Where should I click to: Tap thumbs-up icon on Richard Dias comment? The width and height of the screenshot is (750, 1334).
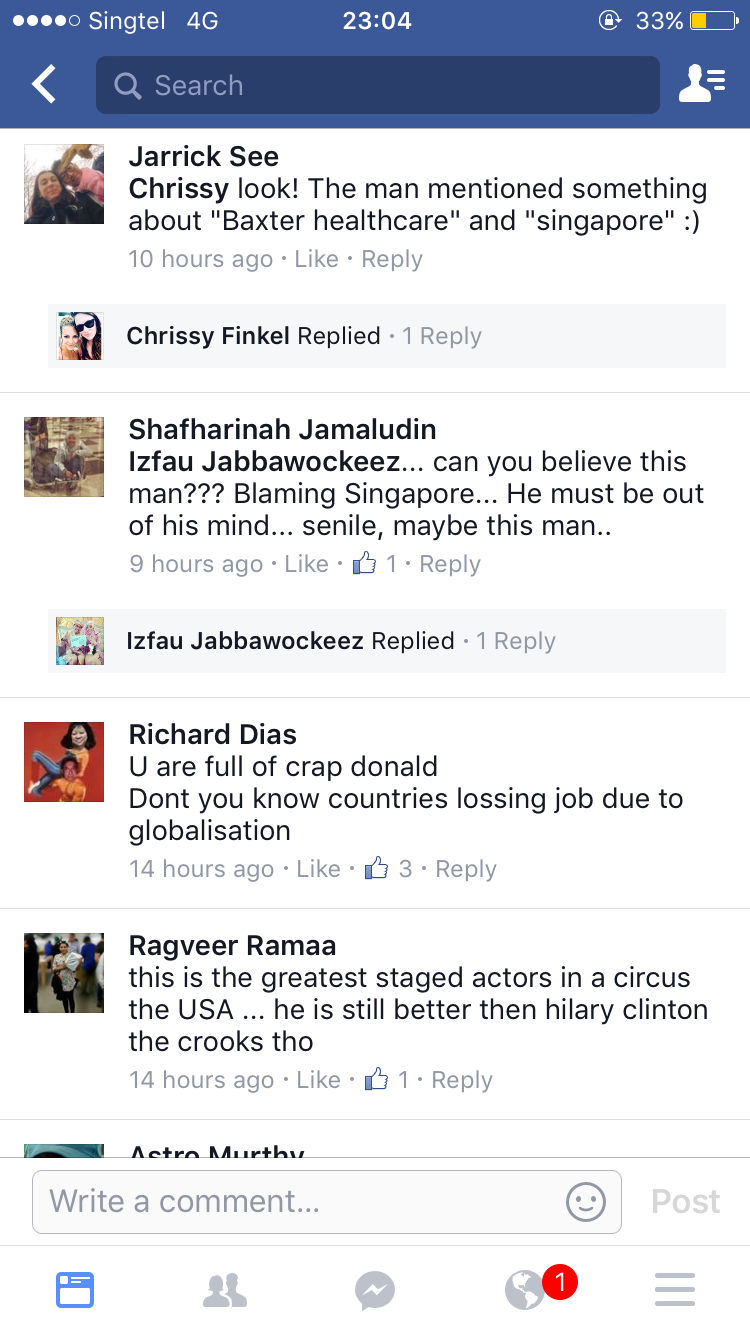click(376, 869)
